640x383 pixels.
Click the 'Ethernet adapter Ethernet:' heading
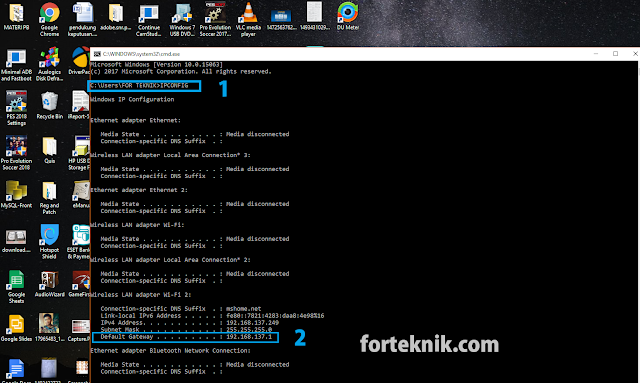pos(136,120)
